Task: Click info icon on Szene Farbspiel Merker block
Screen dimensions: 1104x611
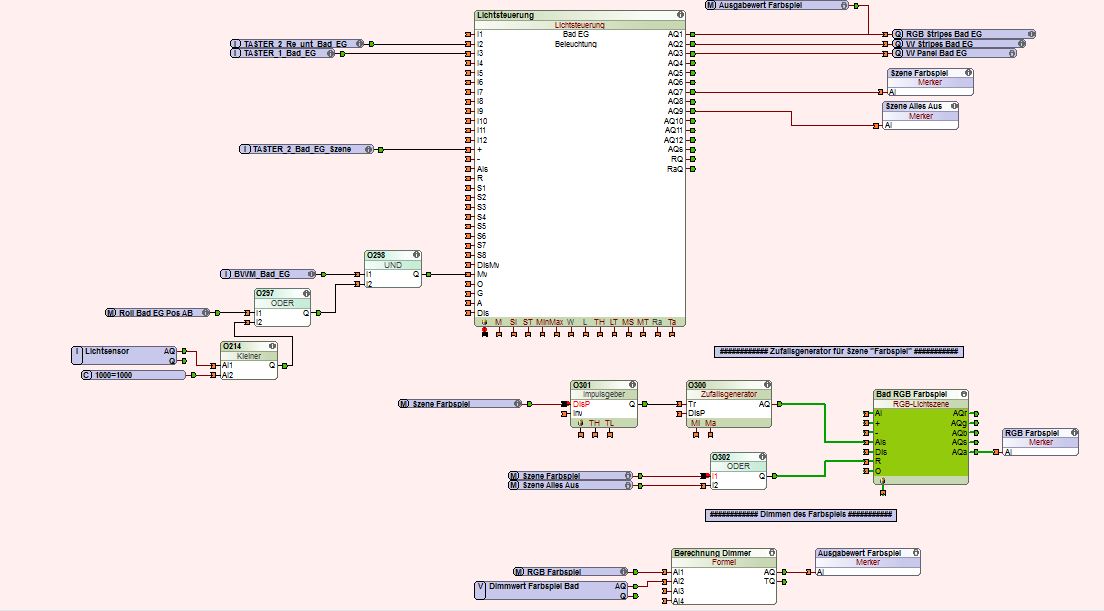Action: coord(968,73)
